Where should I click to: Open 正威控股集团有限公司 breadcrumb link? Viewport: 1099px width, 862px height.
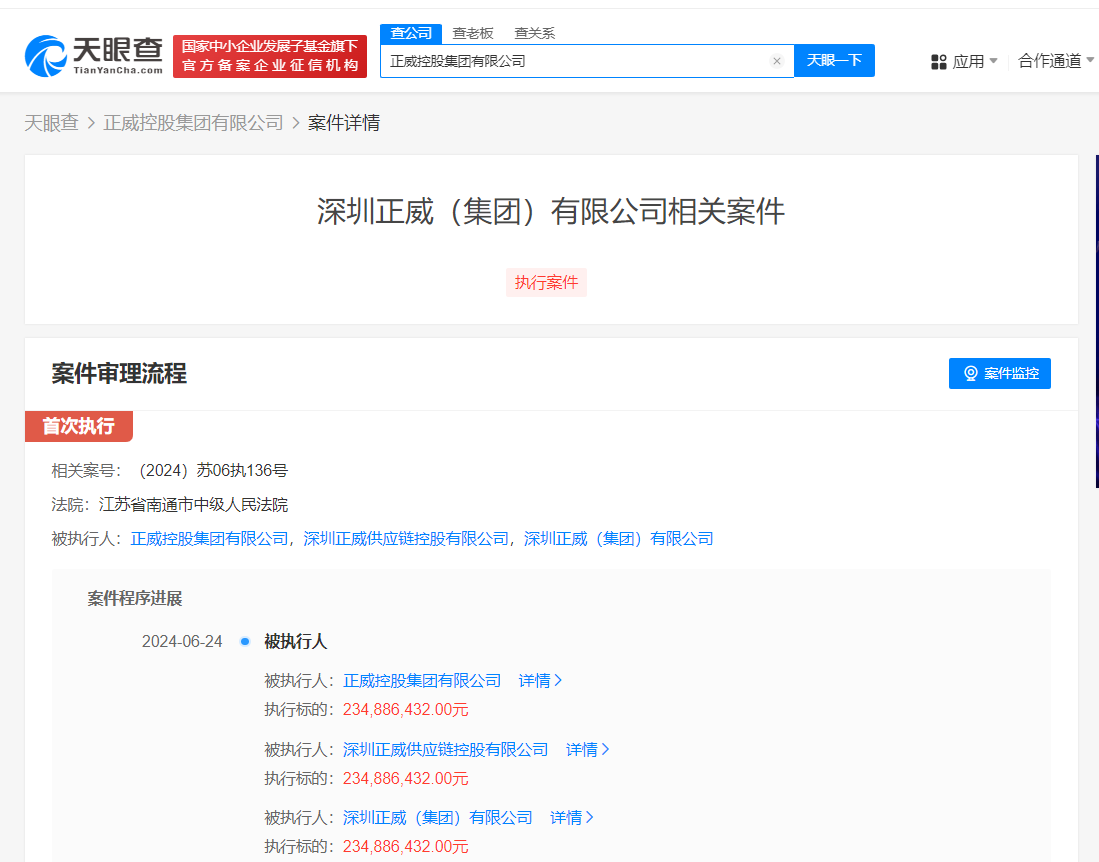(x=193, y=123)
